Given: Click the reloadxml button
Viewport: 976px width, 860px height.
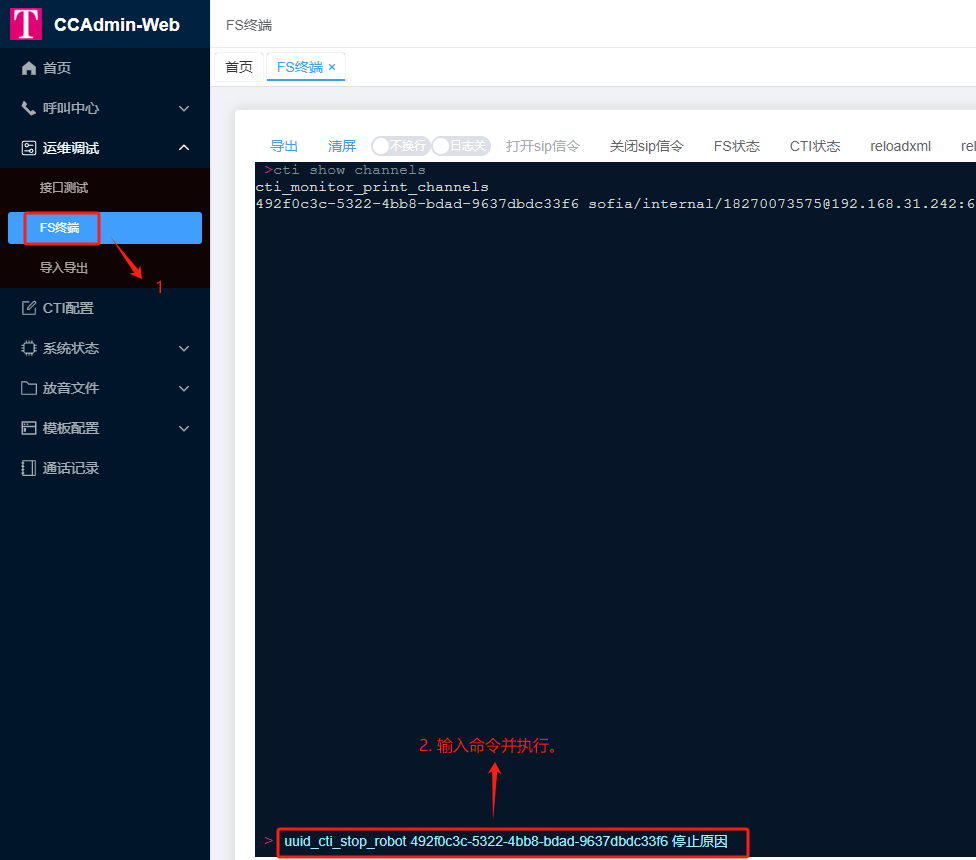Looking at the screenshot, I should (900, 146).
